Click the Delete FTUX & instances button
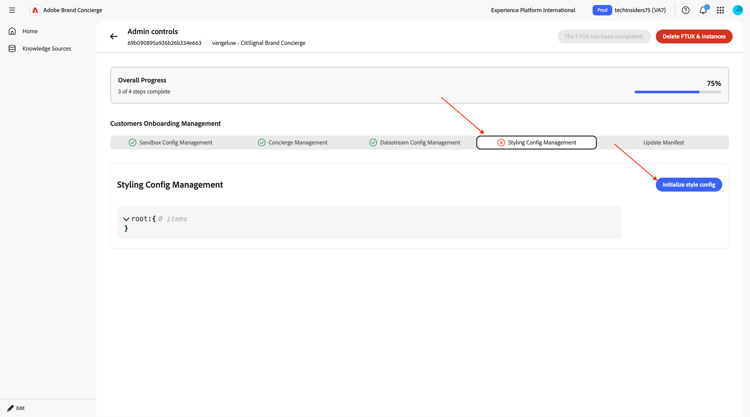The height and width of the screenshot is (417, 750). click(x=694, y=36)
